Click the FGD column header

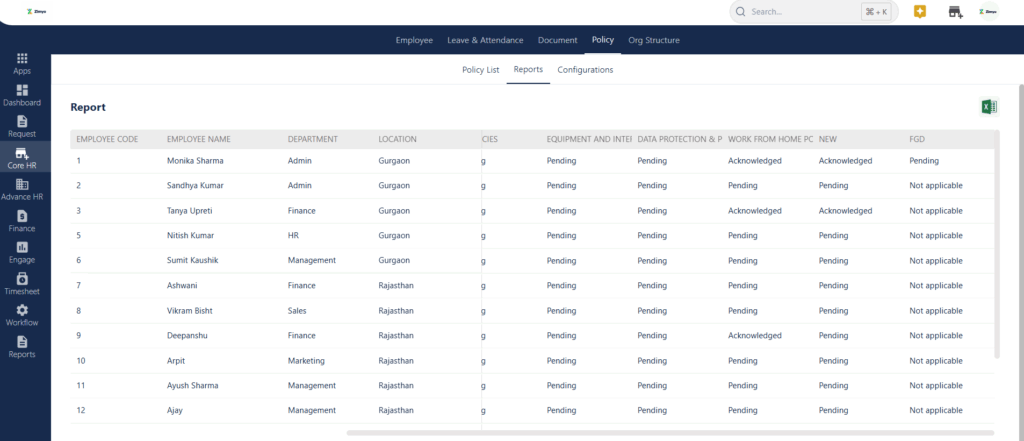917,139
